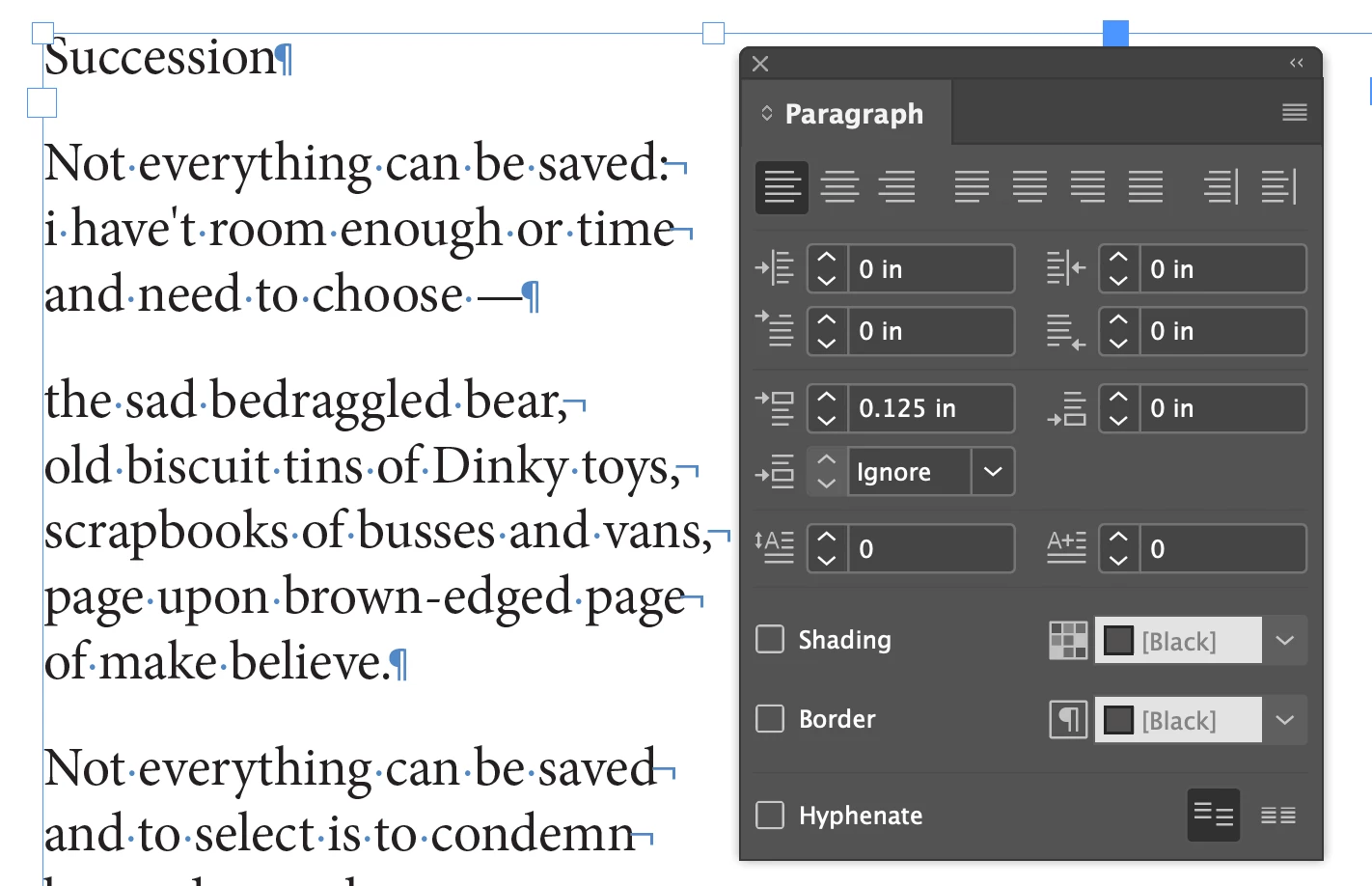
Task: Select Align away from spine icon
Action: (1279, 187)
